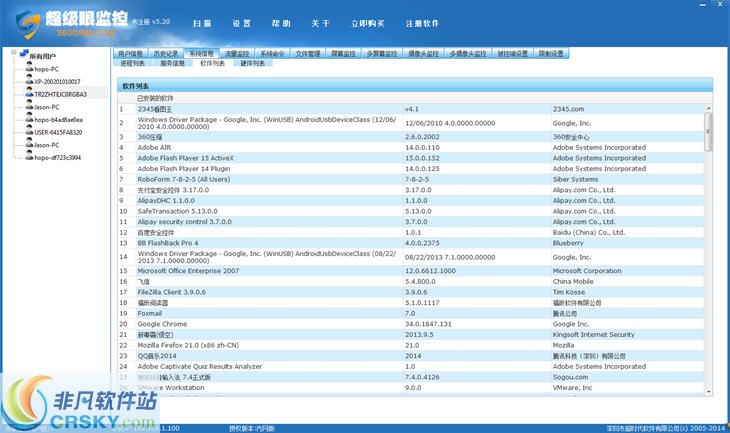
Task: Switch to the 文件管理 tab
Action: point(308,54)
